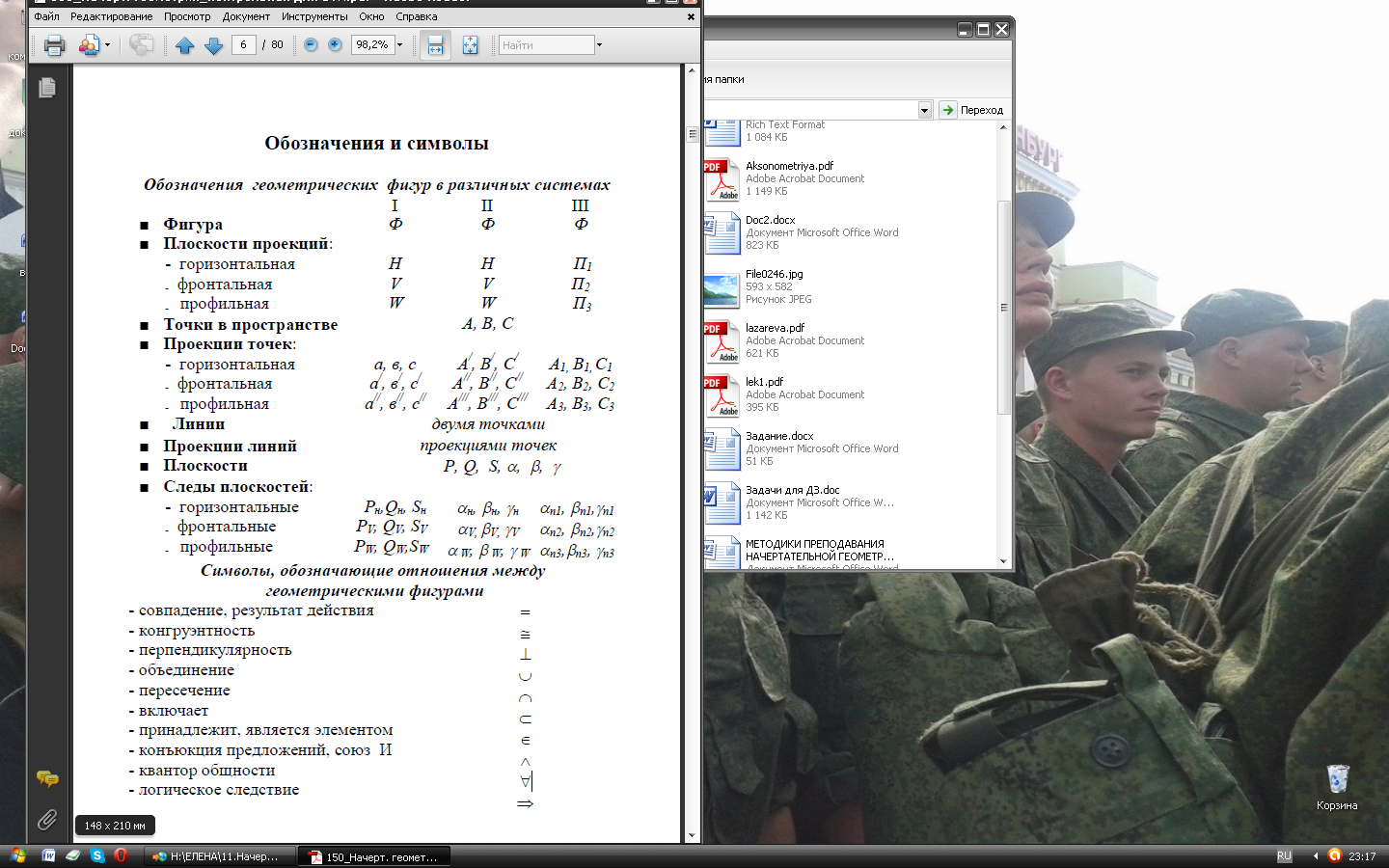Click the 23:17 system clock
This screenshot has width=1389, height=868.
(1362, 856)
